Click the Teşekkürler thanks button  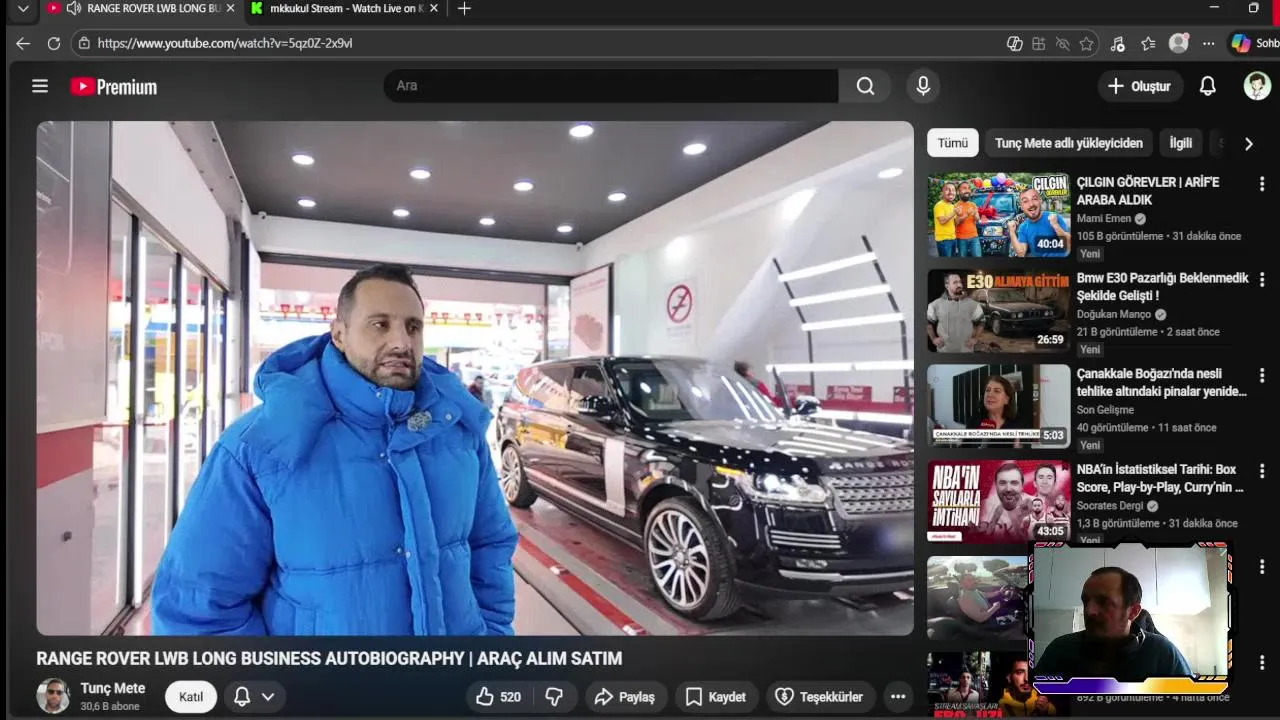tap(820, 697)
